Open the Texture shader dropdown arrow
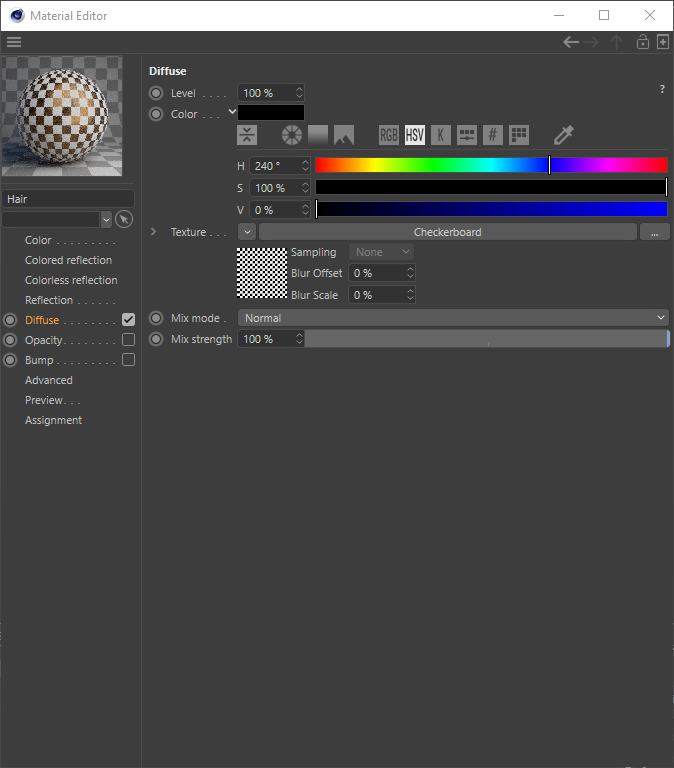 [x=247, y=232]
